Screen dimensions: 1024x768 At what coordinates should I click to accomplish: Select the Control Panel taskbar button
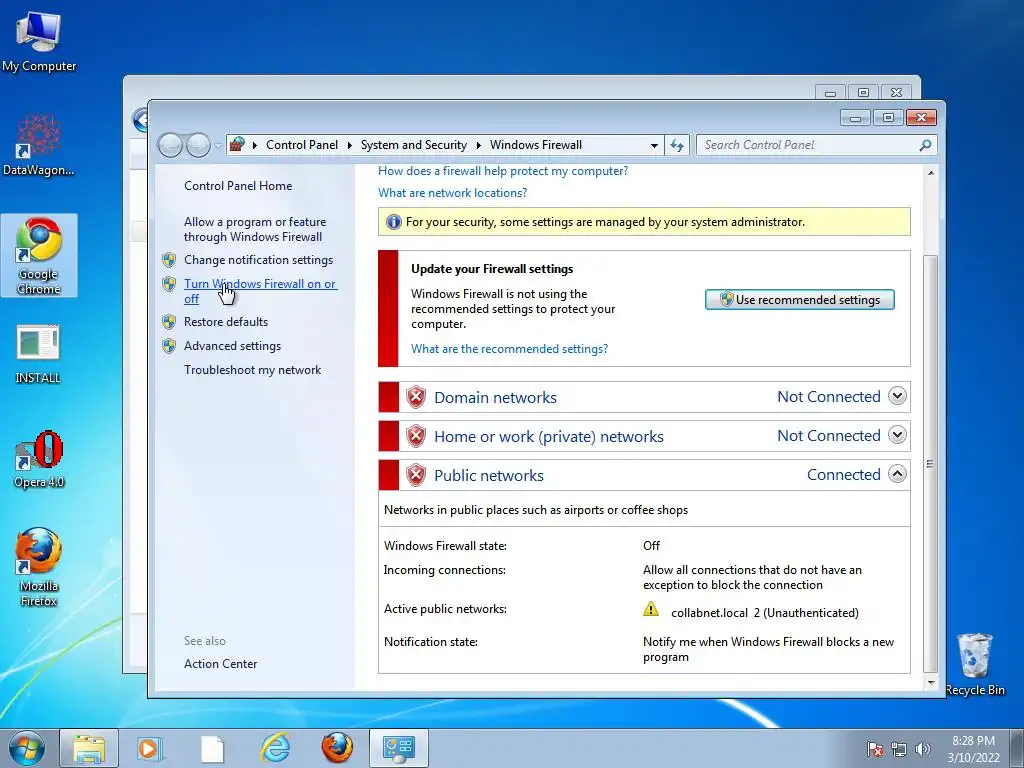pos(399,748)
